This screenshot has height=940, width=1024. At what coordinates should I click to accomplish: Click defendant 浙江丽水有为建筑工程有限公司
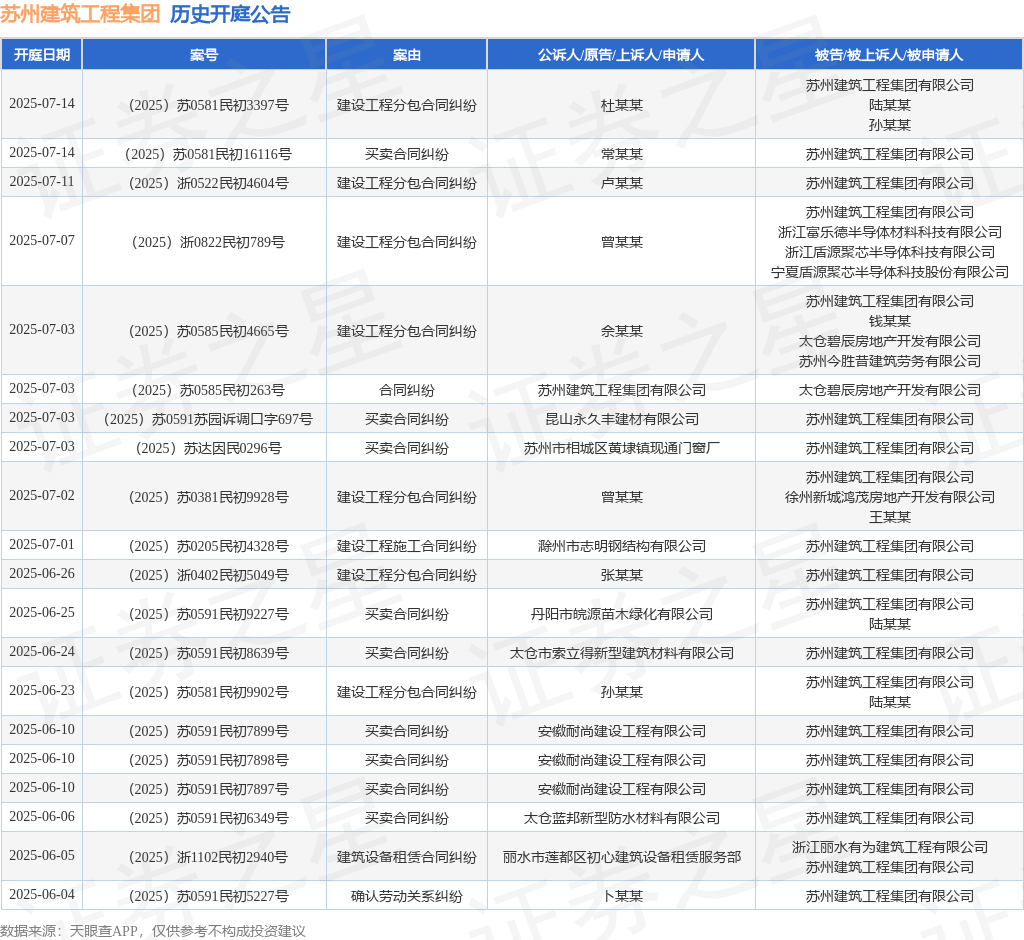[x=889, y=847]
